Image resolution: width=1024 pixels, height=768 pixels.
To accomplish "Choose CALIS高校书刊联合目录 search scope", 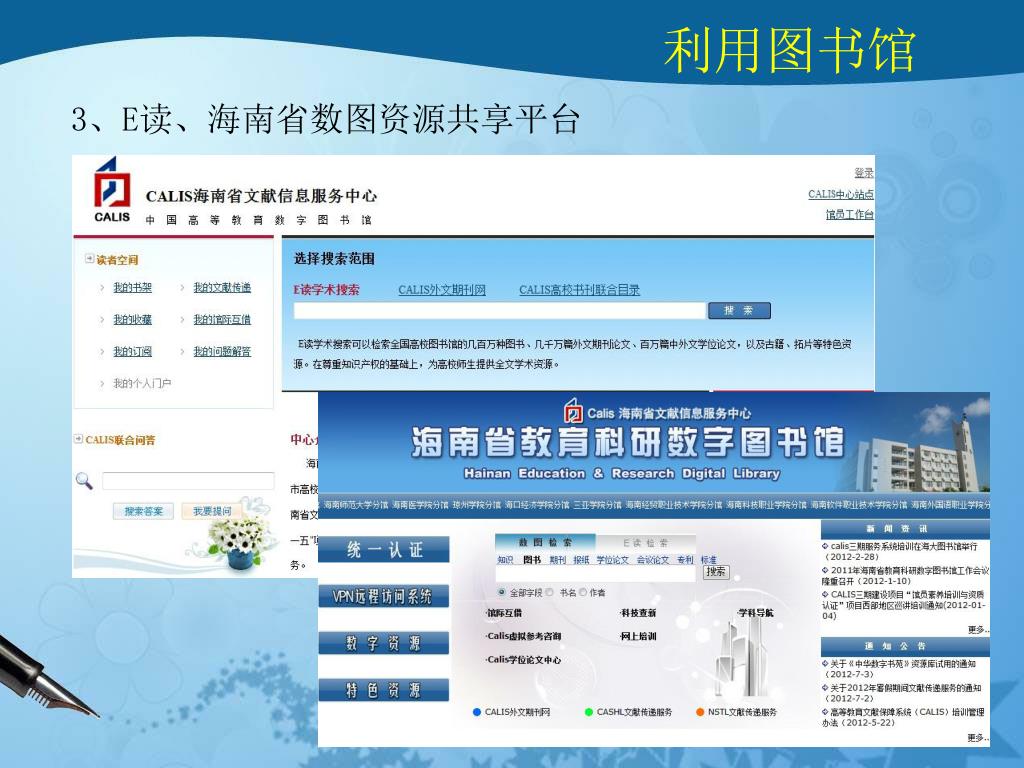I will click(579, 290).
